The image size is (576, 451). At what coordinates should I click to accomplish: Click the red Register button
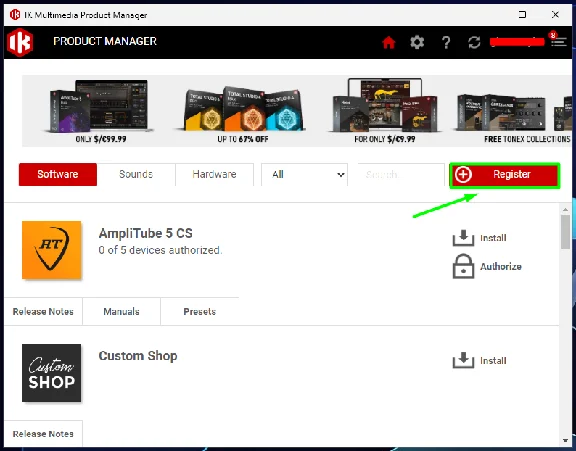[505, 175]
